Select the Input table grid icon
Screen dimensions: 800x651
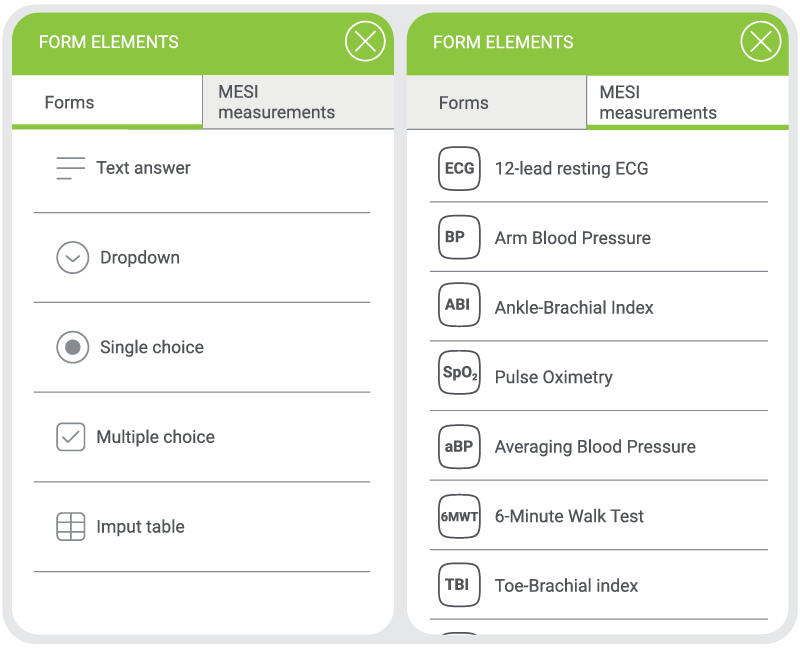[x=71, y=527]
